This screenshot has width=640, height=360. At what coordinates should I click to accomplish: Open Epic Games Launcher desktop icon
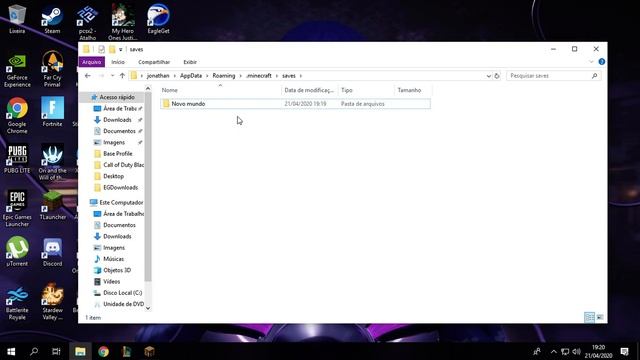[17, 208]
